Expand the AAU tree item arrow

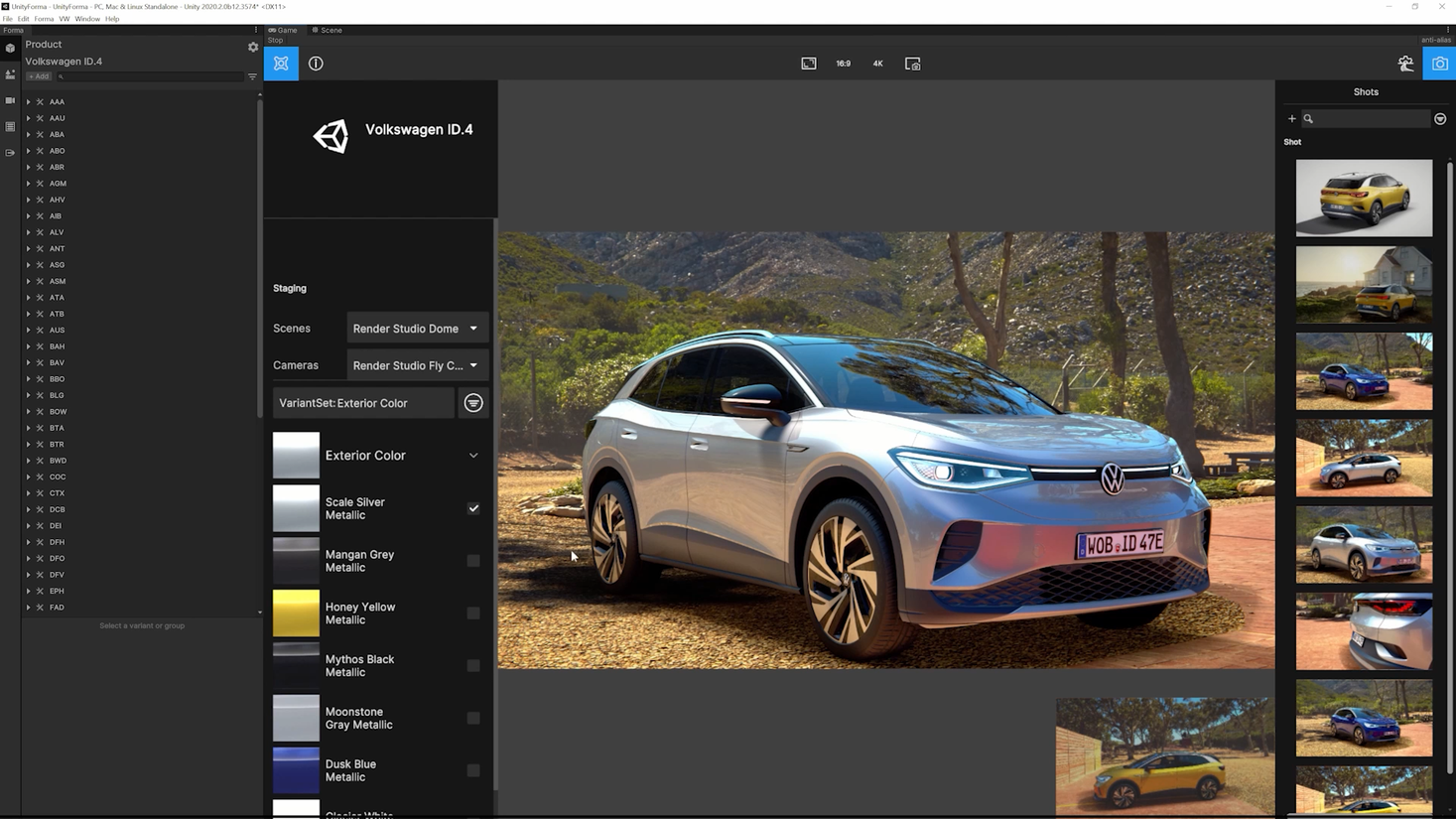pos(28,118)
